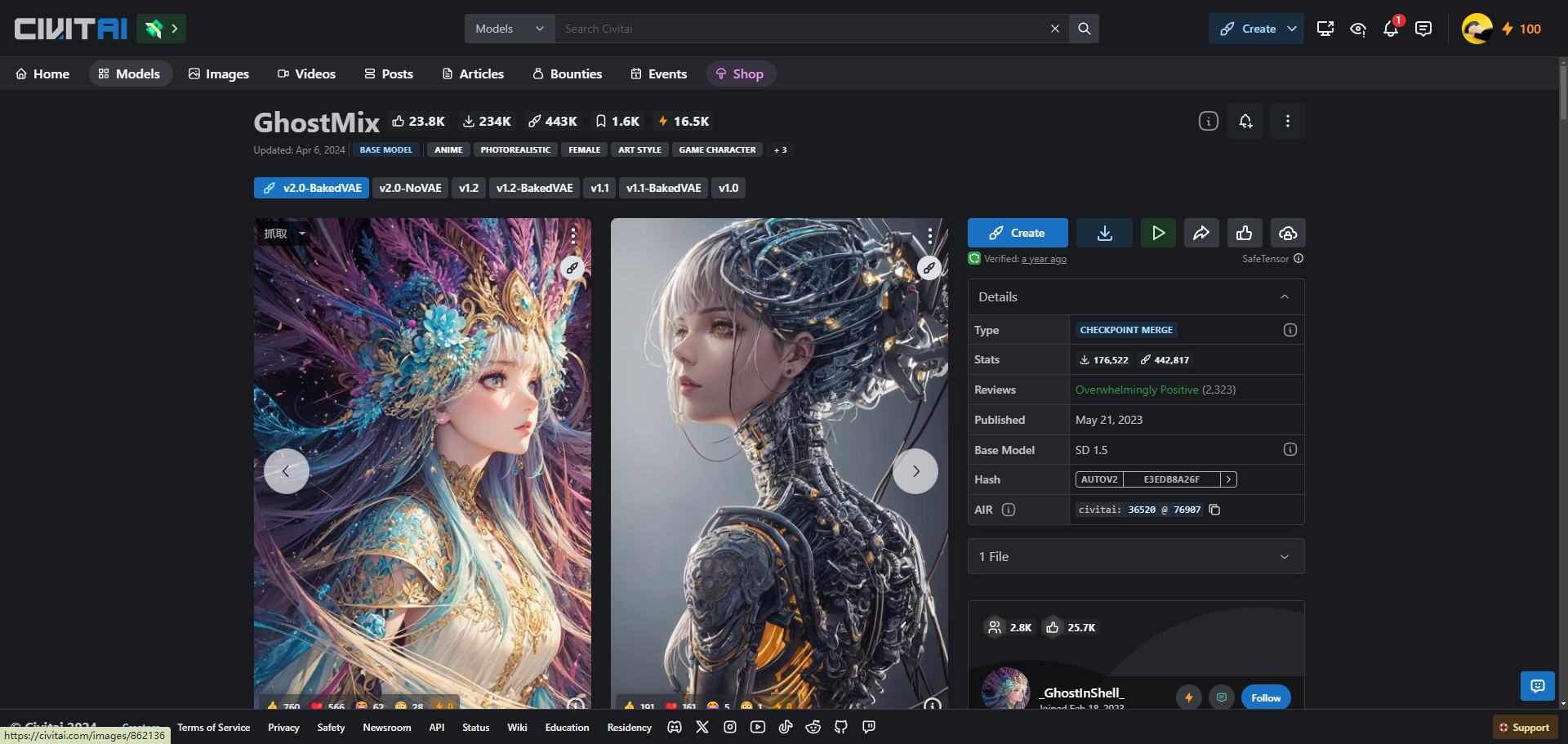1568x744 pixels.
Task: Click the 'a year ago' verified link
Action: click(1044, 259)
